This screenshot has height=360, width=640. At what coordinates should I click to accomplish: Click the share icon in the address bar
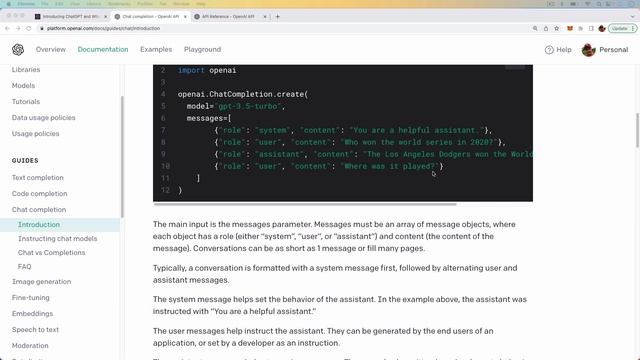pyautogui.click(x=546, y=29)
